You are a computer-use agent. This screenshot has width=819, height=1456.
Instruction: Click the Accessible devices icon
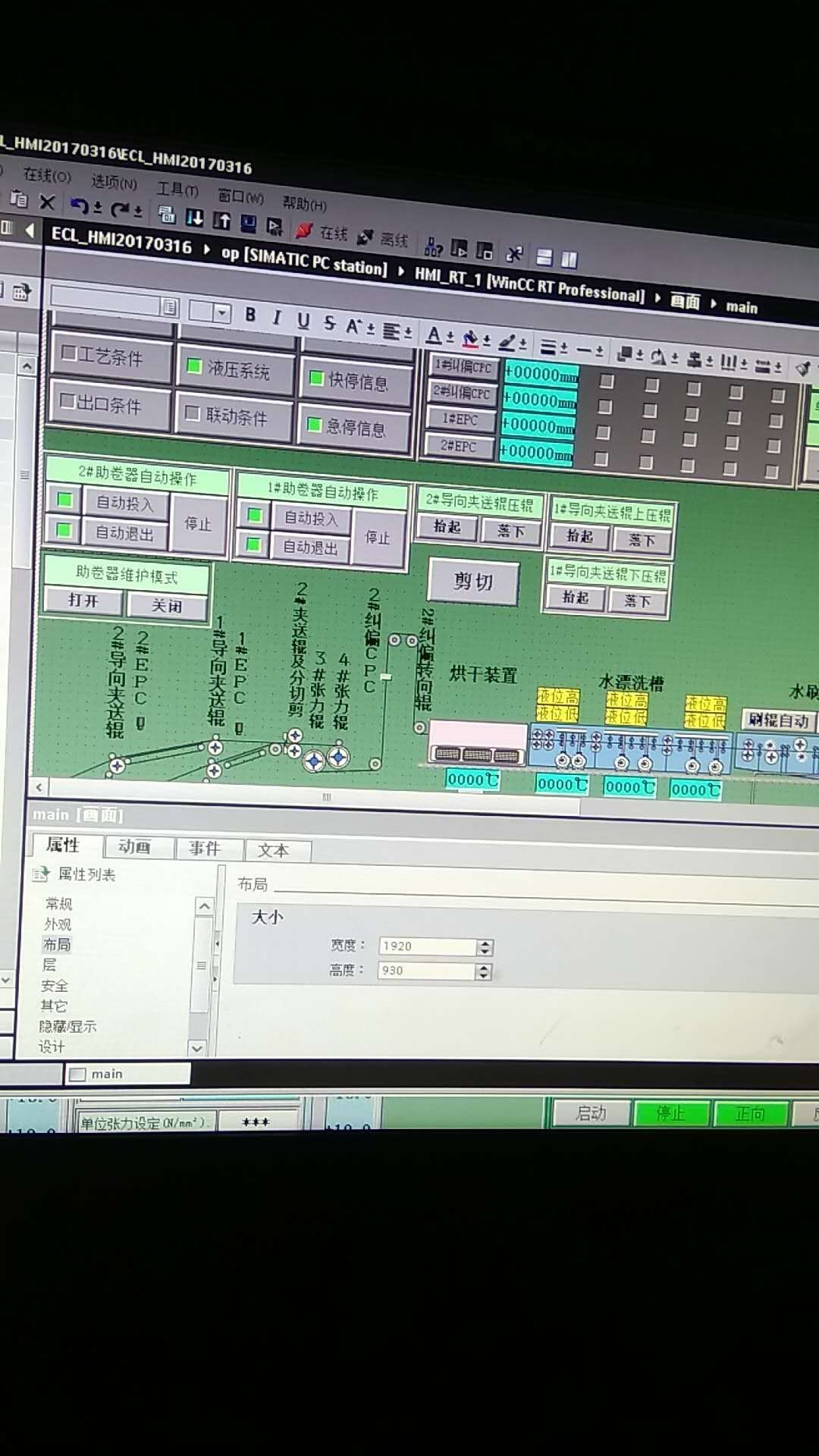(434, 246)
